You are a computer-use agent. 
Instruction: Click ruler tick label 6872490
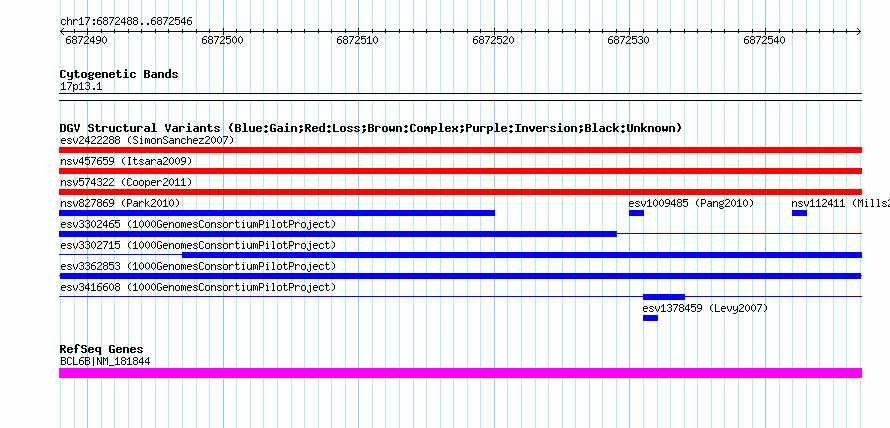pyautogui.click(x=86, y=40)
